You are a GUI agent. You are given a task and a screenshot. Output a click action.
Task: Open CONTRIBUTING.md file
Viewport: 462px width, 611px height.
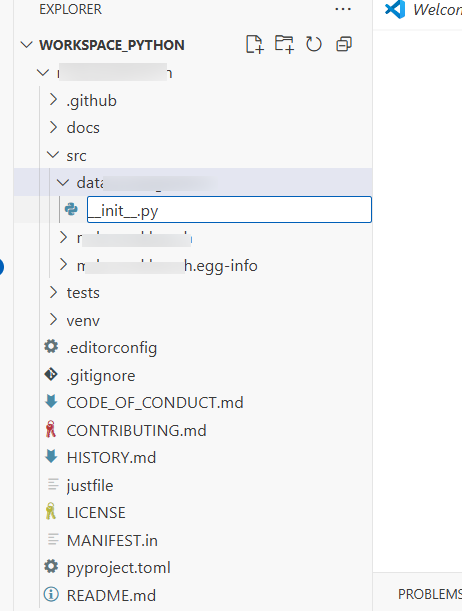coord(136,430)
